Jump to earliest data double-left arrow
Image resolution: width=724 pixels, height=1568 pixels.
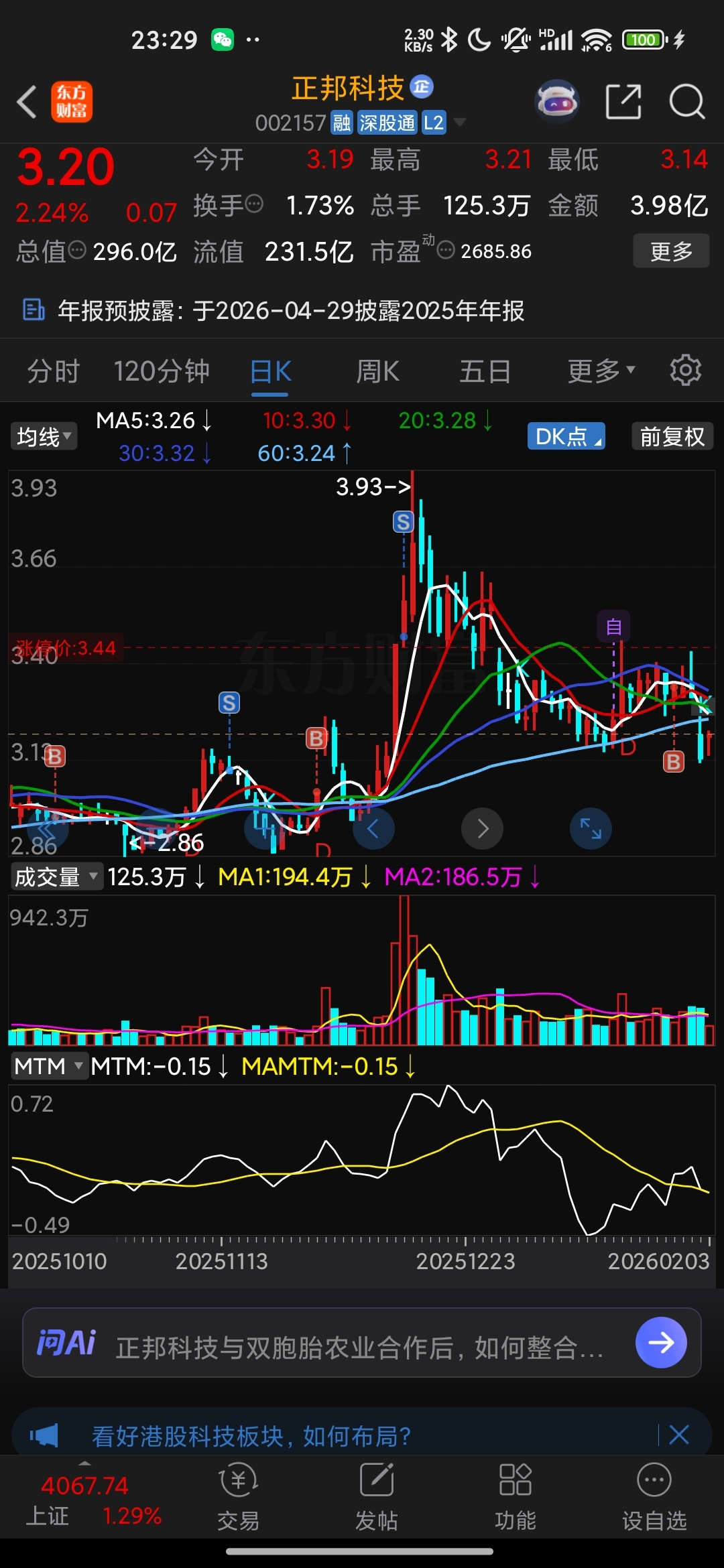tap(48, 829)
